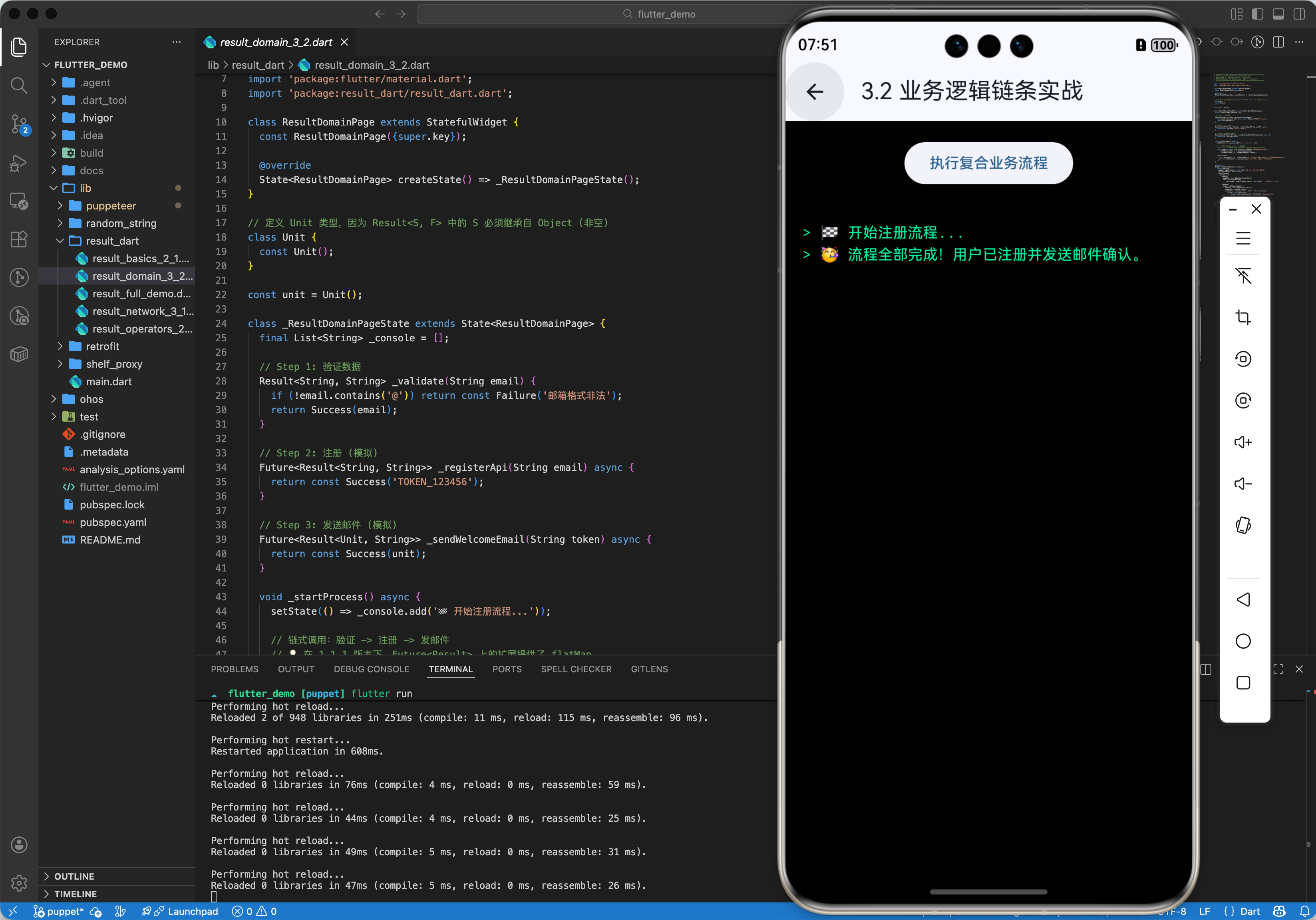
Task: Click the emulator screenshot crop icon
Action: tap(1242, 318)
